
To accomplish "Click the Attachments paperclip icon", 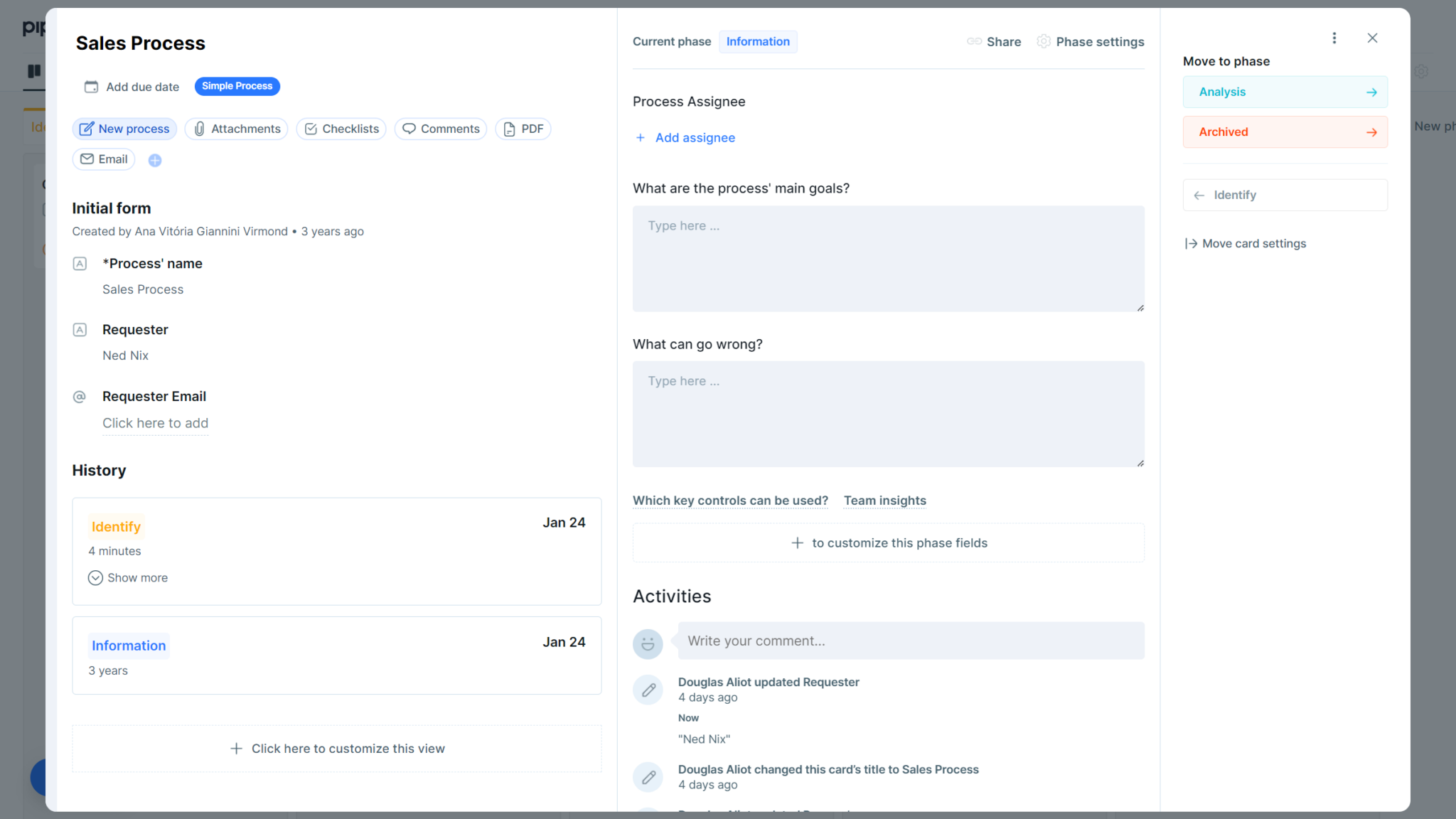I will [199, 129].
